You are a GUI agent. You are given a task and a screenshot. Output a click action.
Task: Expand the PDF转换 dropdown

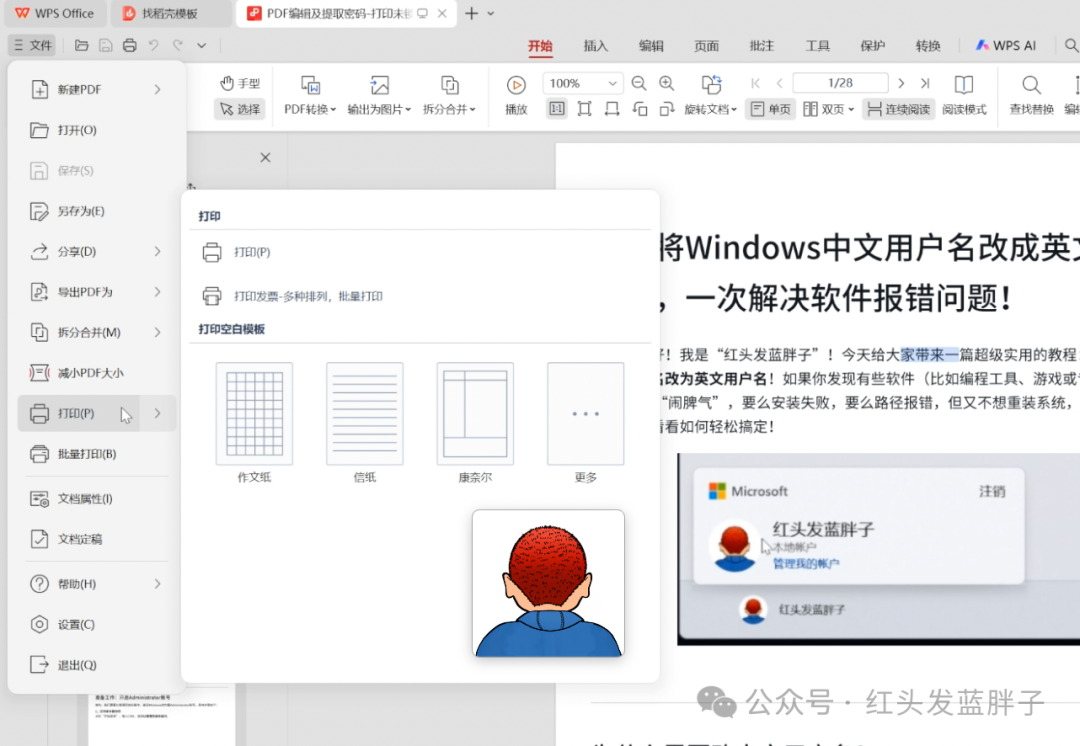(x=310, y=109)
